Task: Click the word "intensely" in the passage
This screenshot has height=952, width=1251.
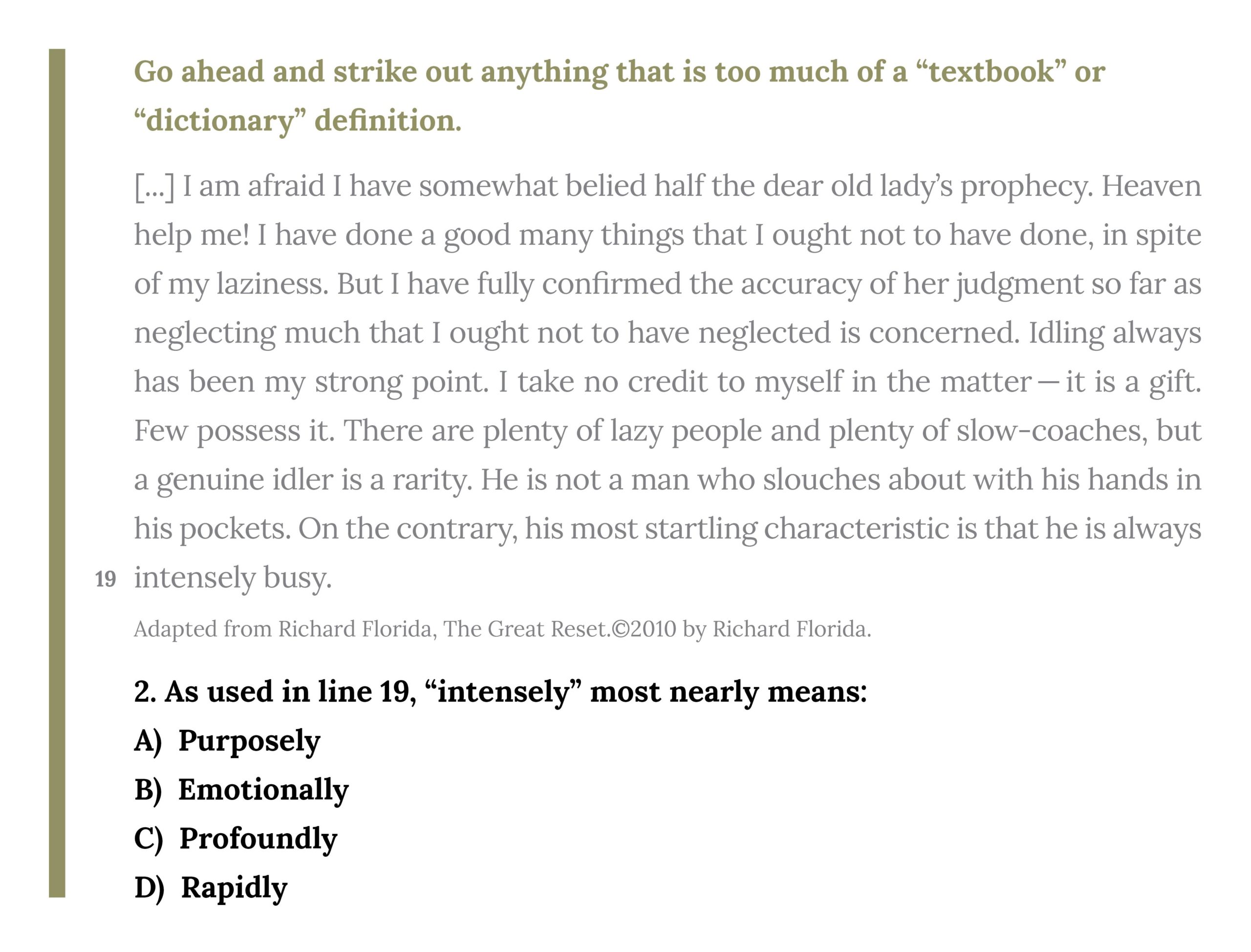Action: [x=195, y=579]
